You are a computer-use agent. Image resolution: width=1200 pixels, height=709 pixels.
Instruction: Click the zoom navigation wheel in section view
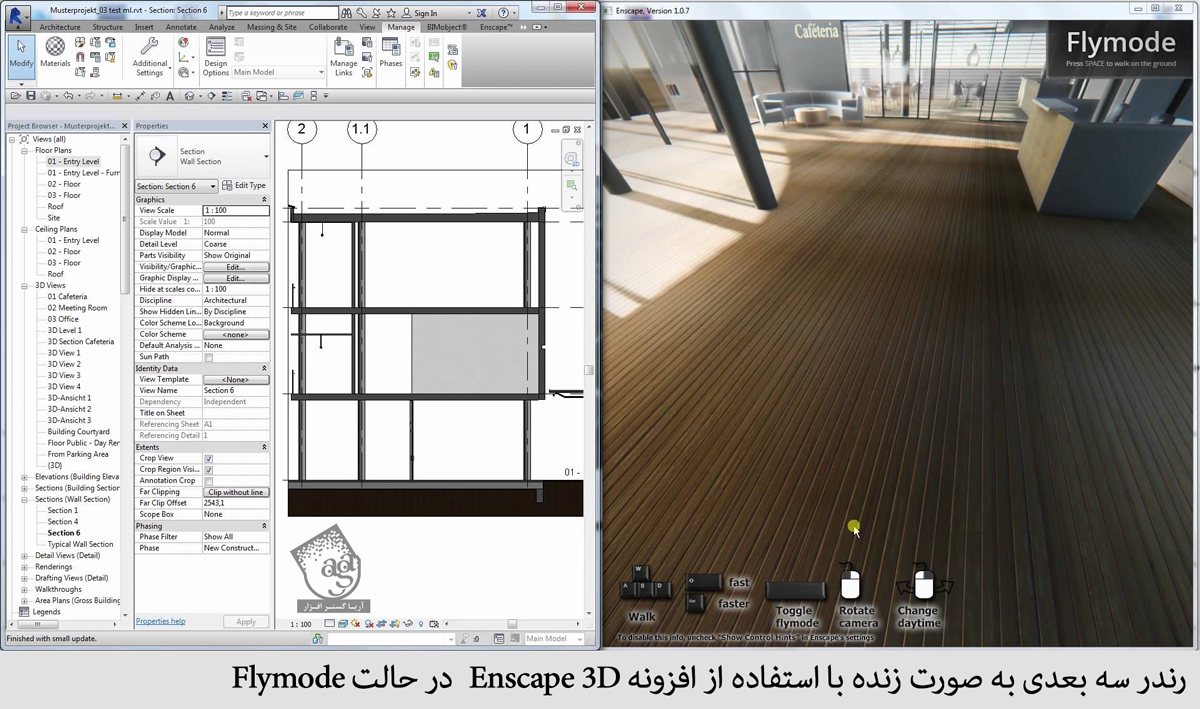[x=571, y=160]
